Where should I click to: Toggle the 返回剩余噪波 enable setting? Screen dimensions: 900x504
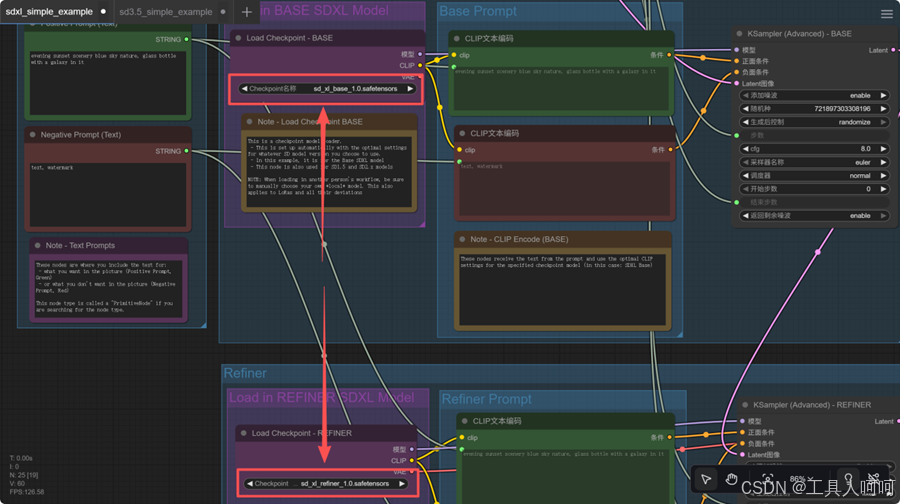point(814,216)
